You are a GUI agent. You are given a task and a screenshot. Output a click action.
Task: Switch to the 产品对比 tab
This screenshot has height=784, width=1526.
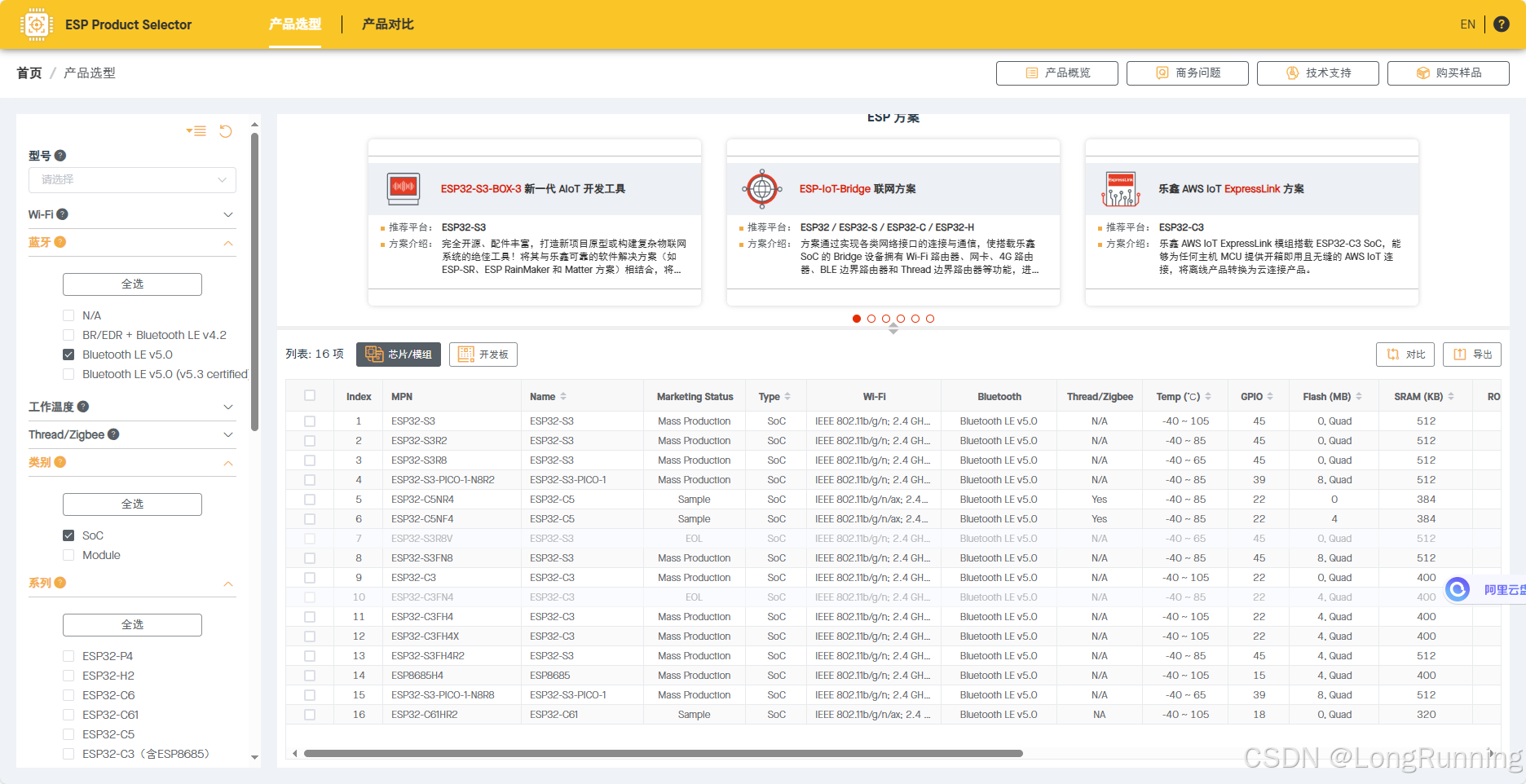pos(388,24)
